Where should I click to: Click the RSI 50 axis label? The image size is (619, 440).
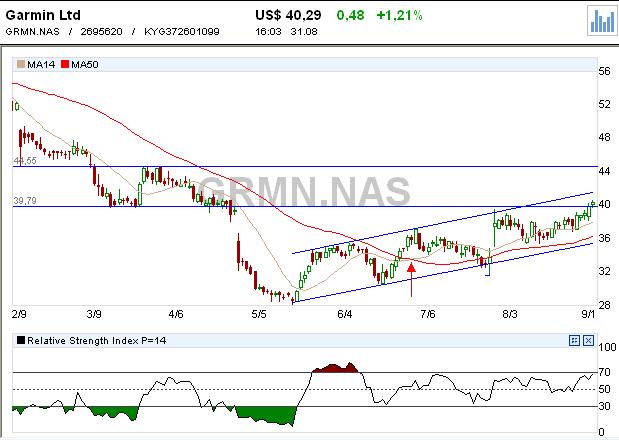[x=604, y=389]
